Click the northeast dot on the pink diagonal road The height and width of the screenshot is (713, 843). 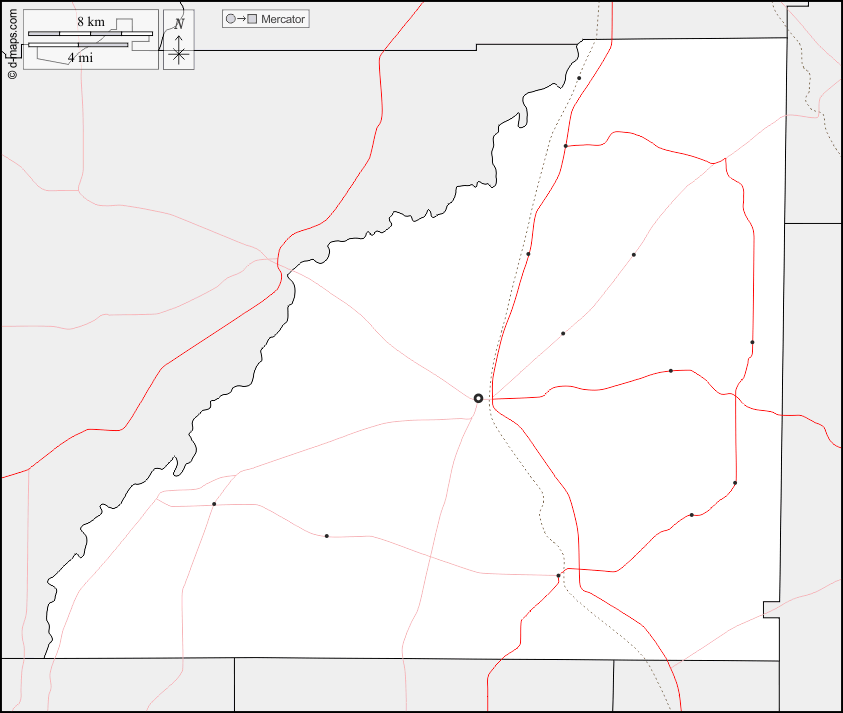coord(633,255)
